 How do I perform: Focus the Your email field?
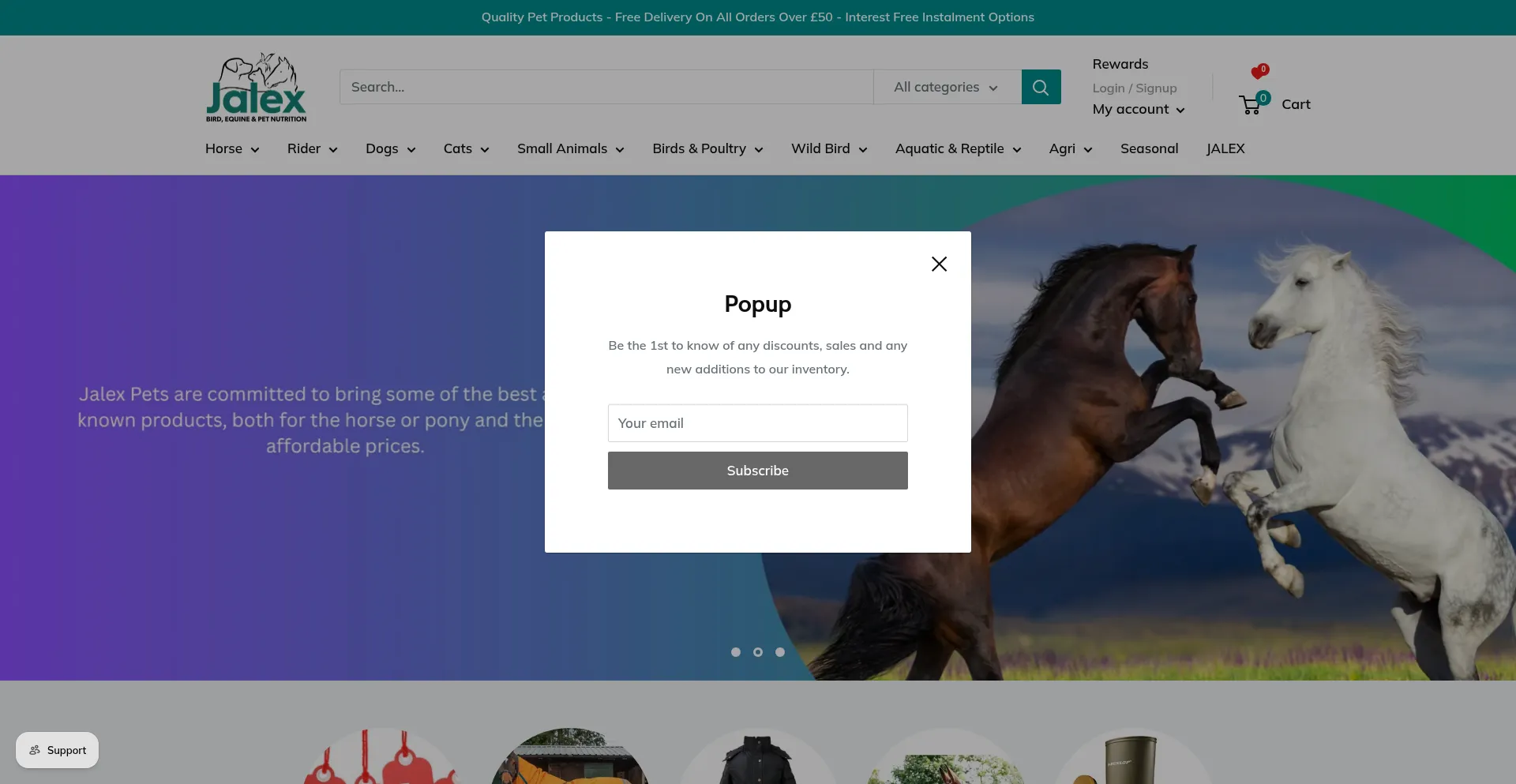758,423
